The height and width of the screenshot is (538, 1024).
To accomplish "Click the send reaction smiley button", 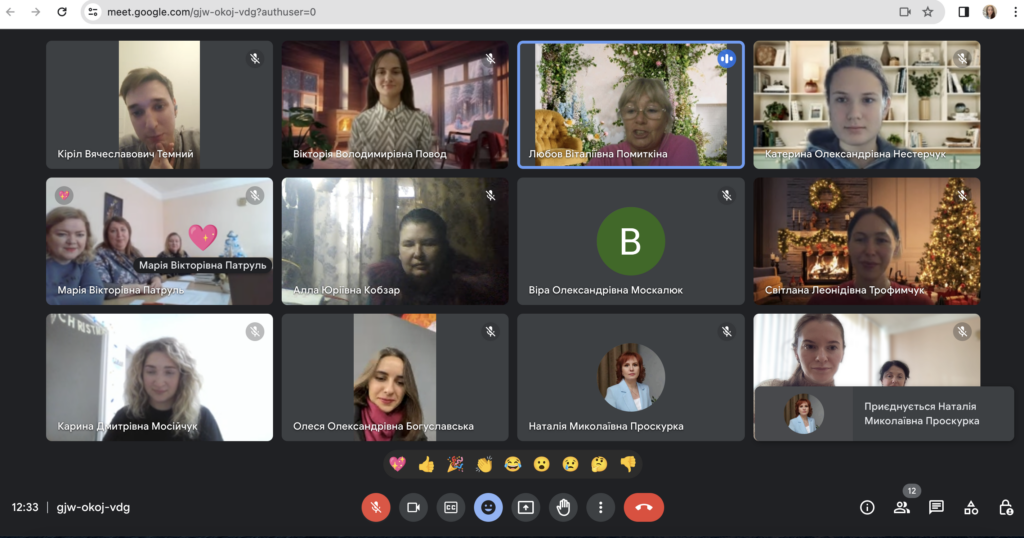I will click(x=488, y=507).
